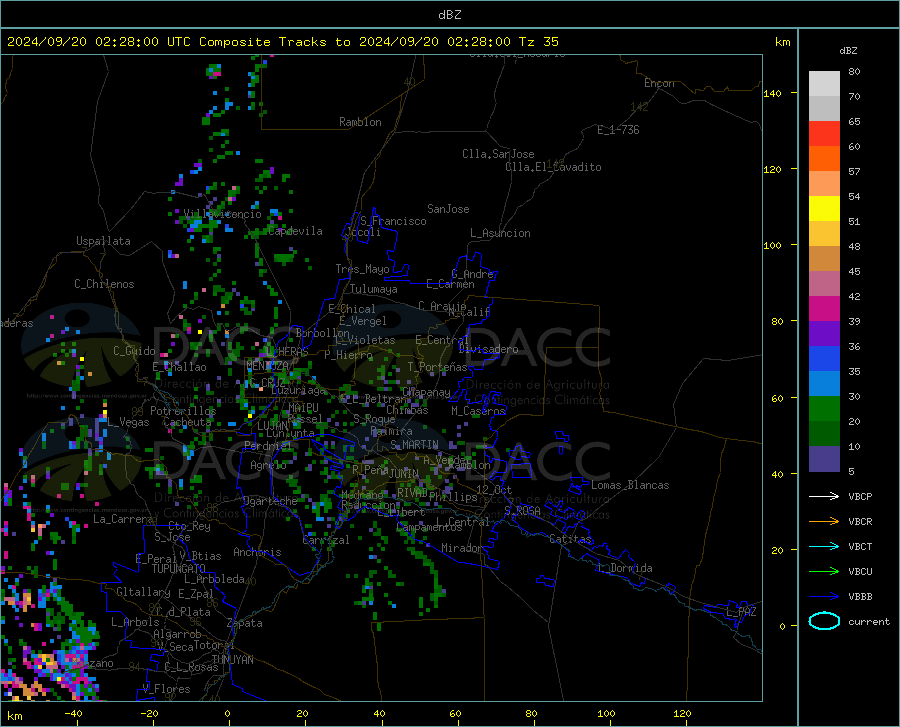Click the 120 km mark on the horizontal axis
This screenshot has width=900, height=727.
pyautogui.click(x=682, y=713)
